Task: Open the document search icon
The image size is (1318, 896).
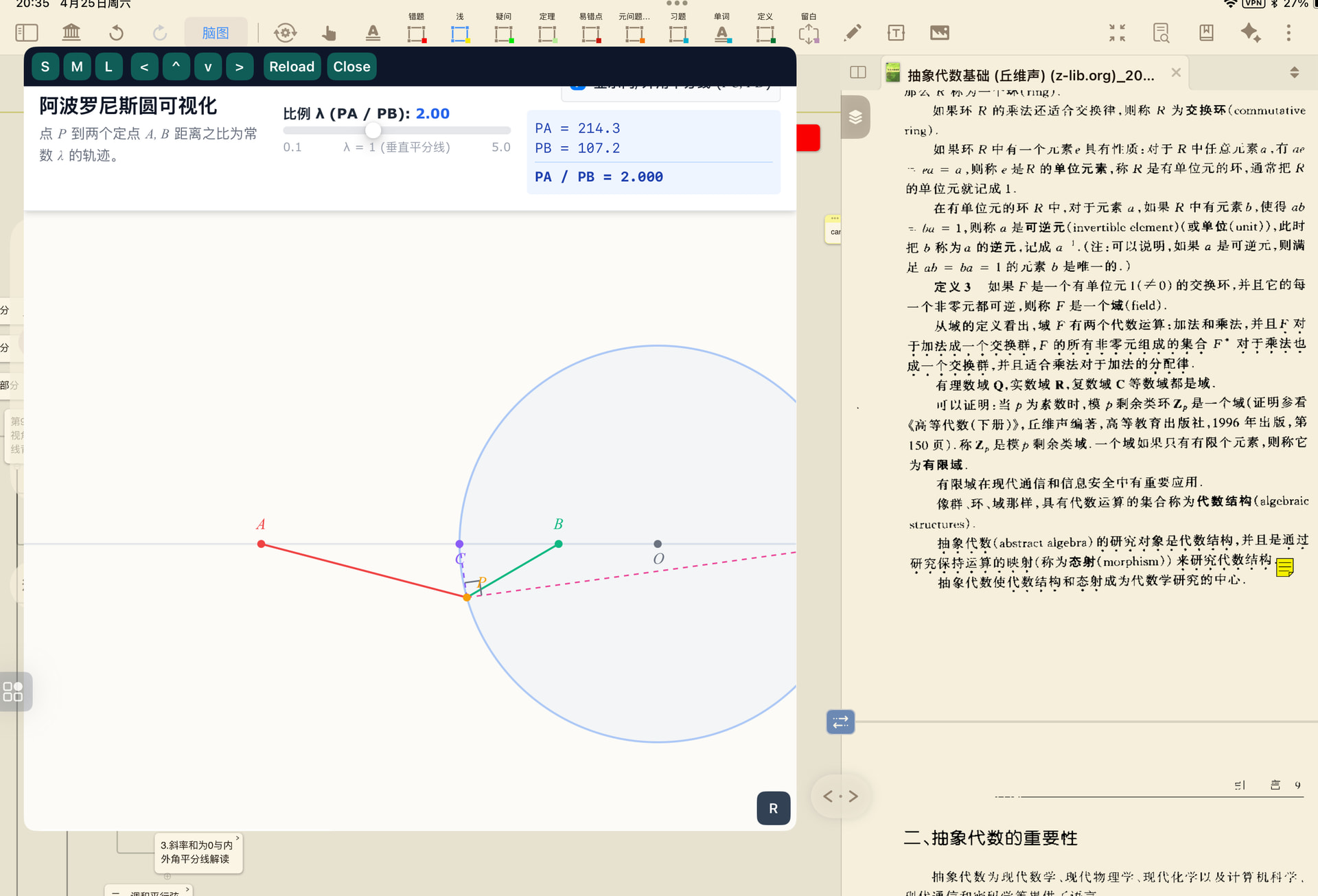Action: tap(1161, 32)
